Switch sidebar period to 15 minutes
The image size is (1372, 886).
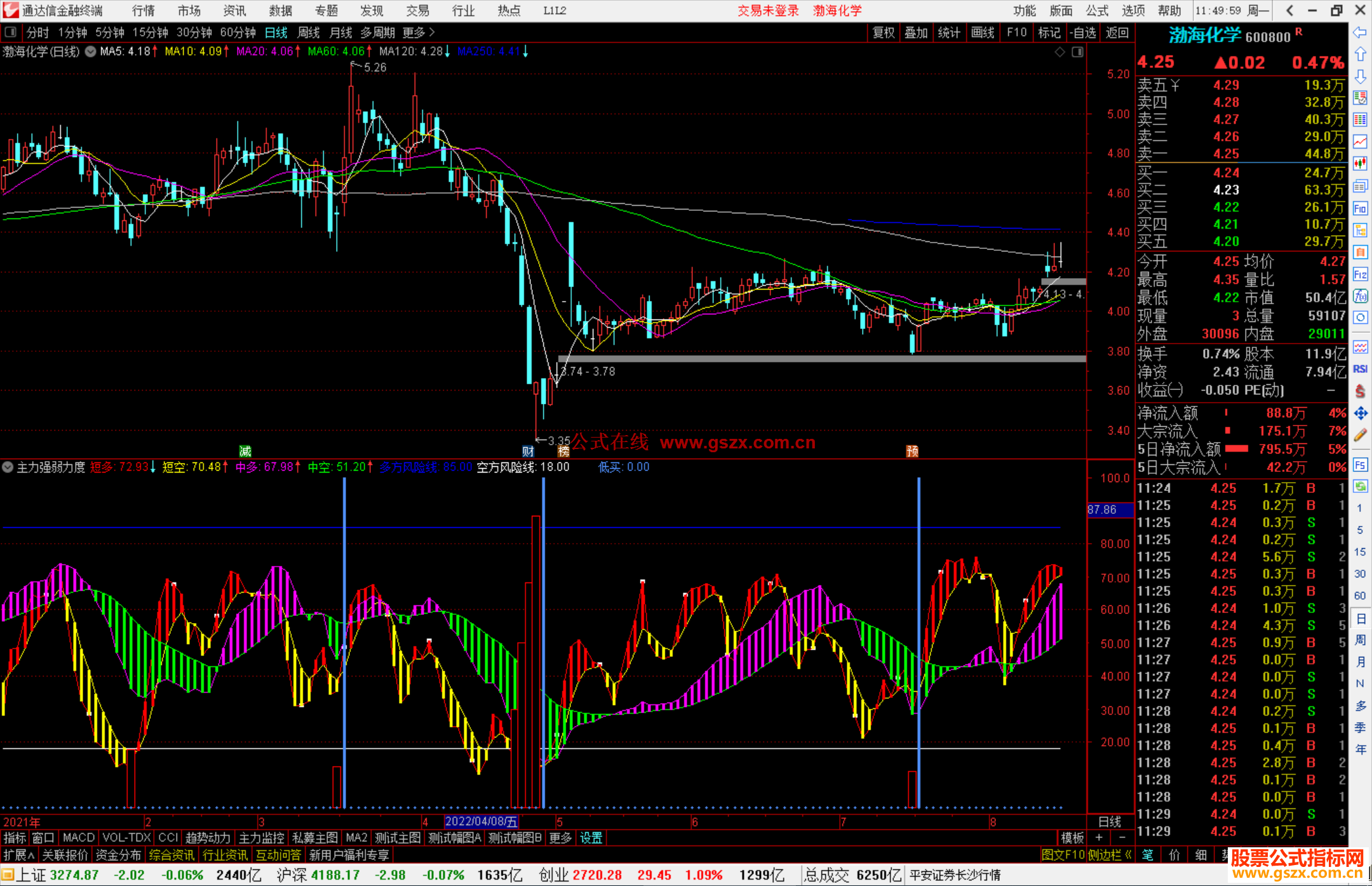[1360, 552]
